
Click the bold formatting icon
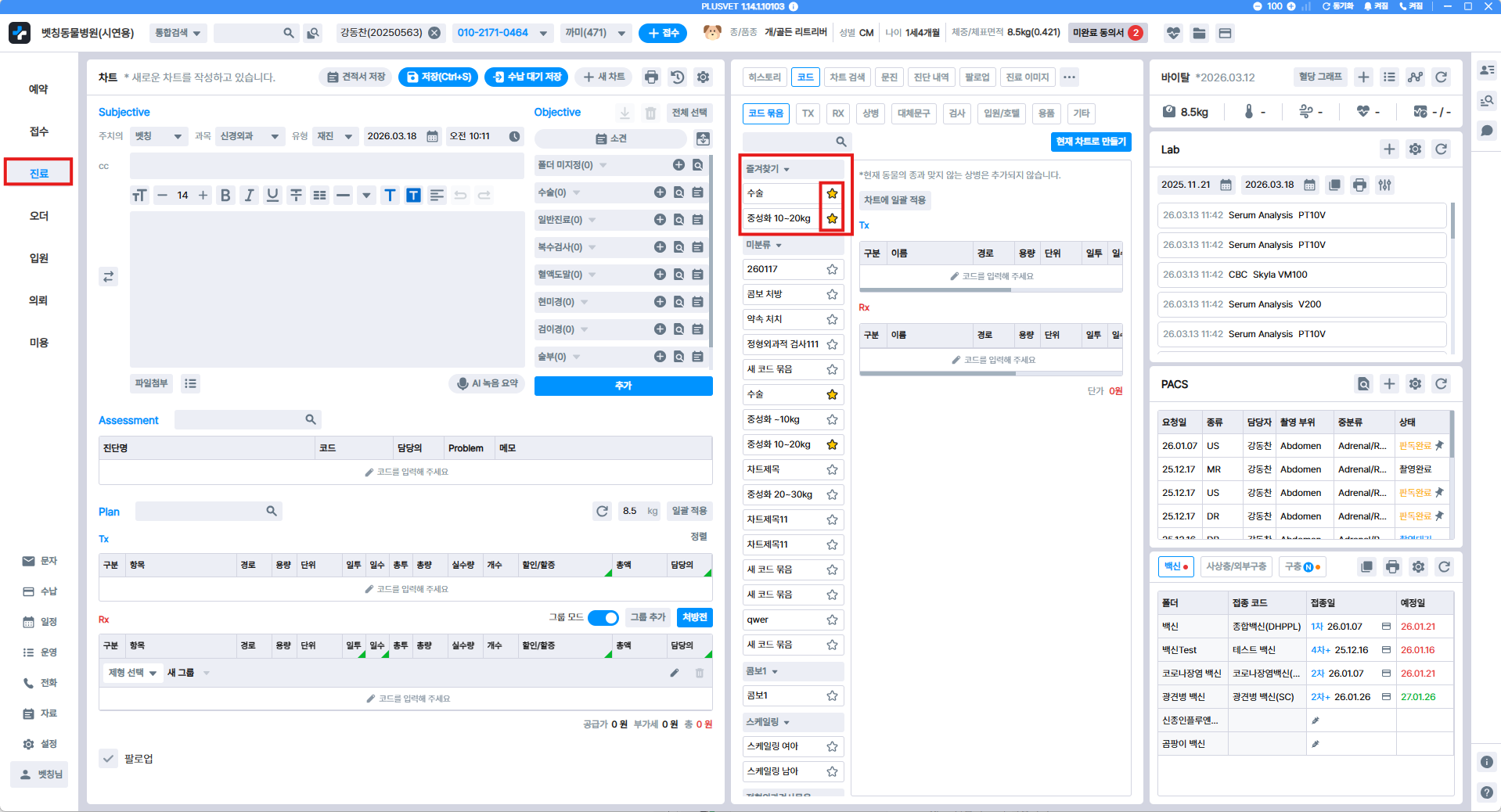(225, 195)
